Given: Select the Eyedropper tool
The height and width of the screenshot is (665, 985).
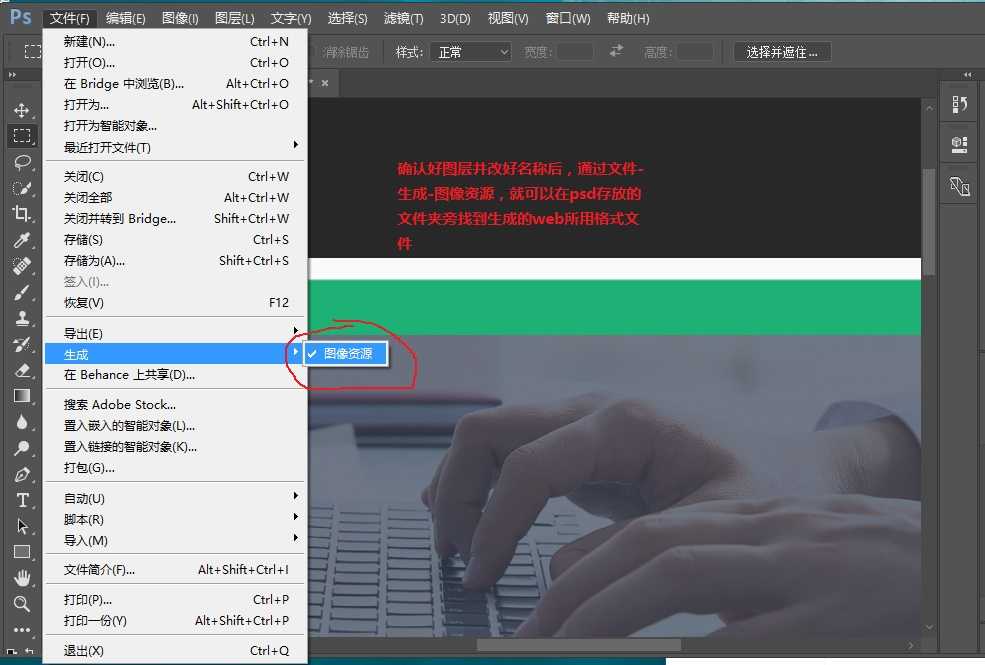Looking at the screenshot, I should coord(21,240).
